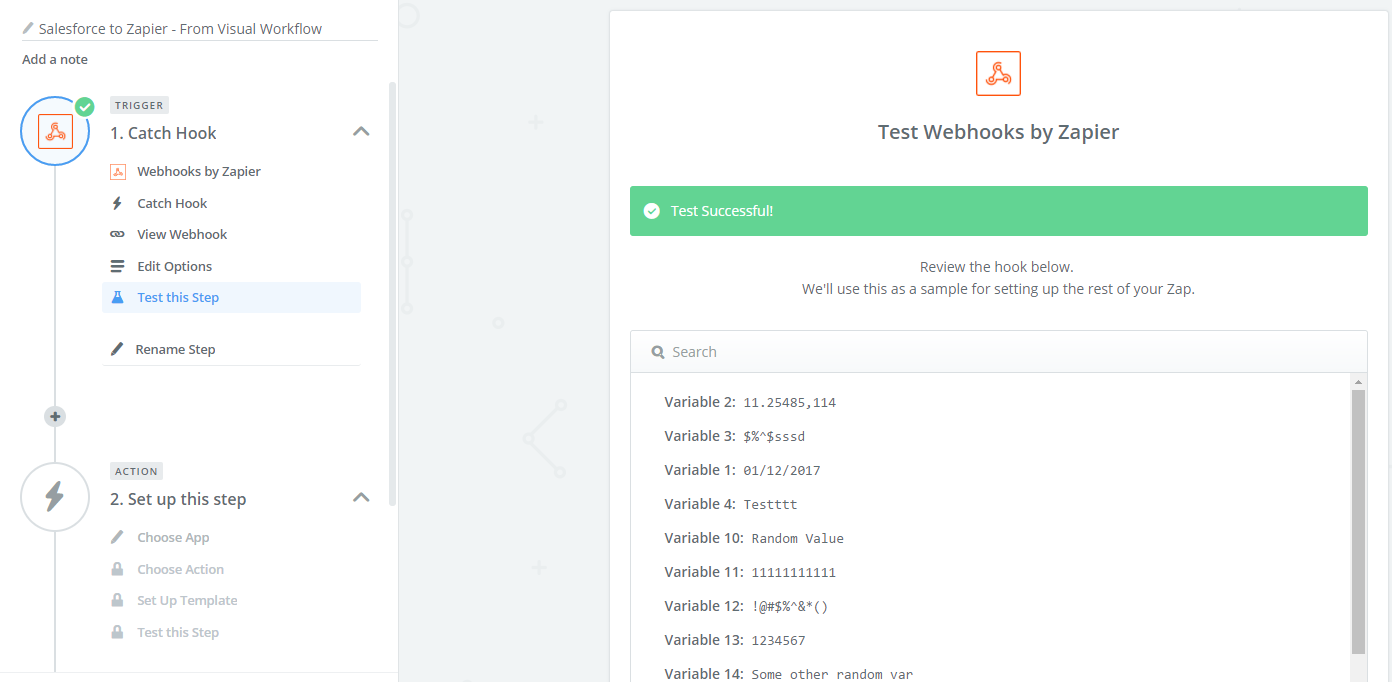Select Catch Hook menu item under trigger

172,203
